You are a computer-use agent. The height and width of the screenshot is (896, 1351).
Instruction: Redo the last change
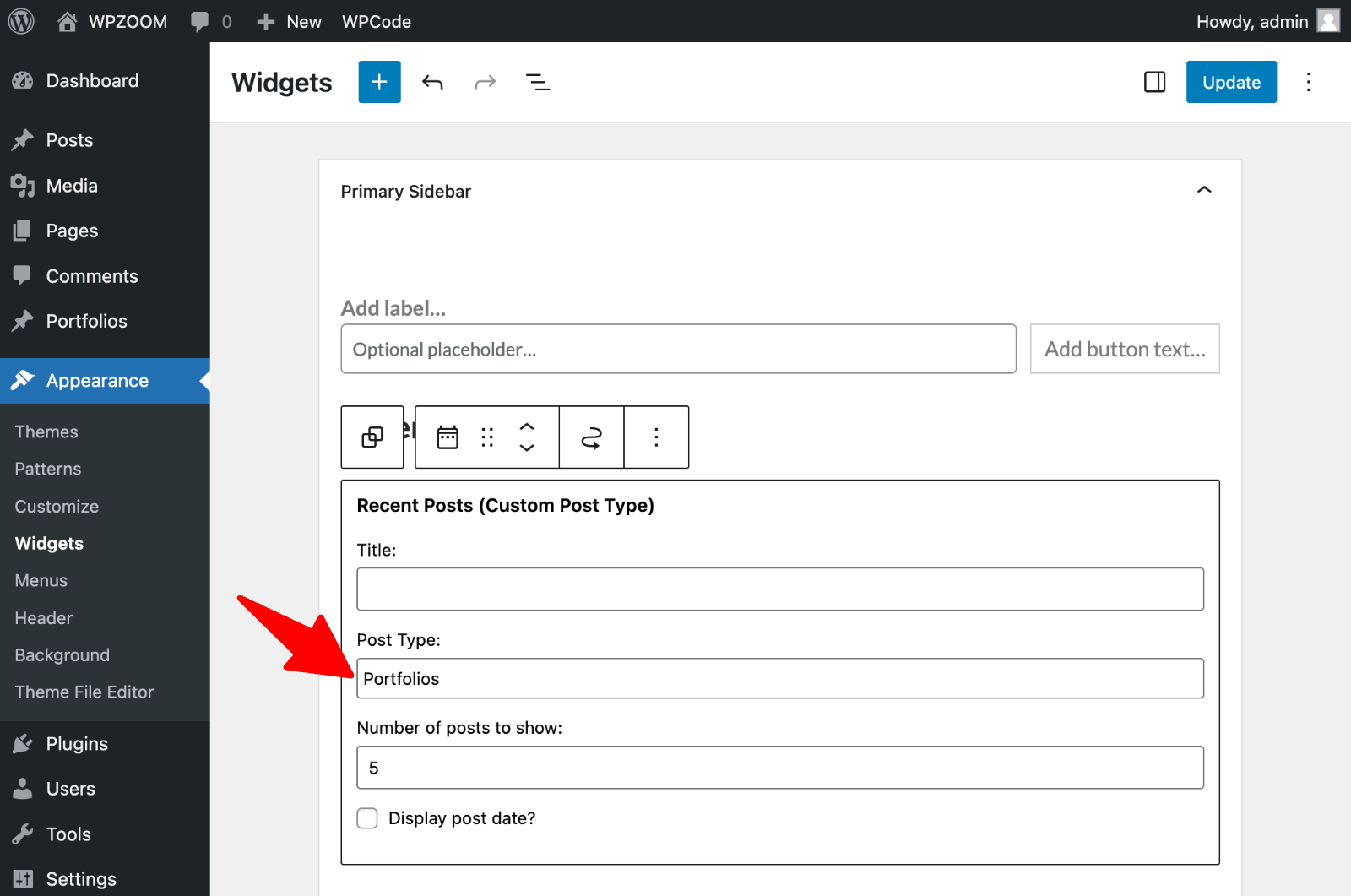click(486, 82)
